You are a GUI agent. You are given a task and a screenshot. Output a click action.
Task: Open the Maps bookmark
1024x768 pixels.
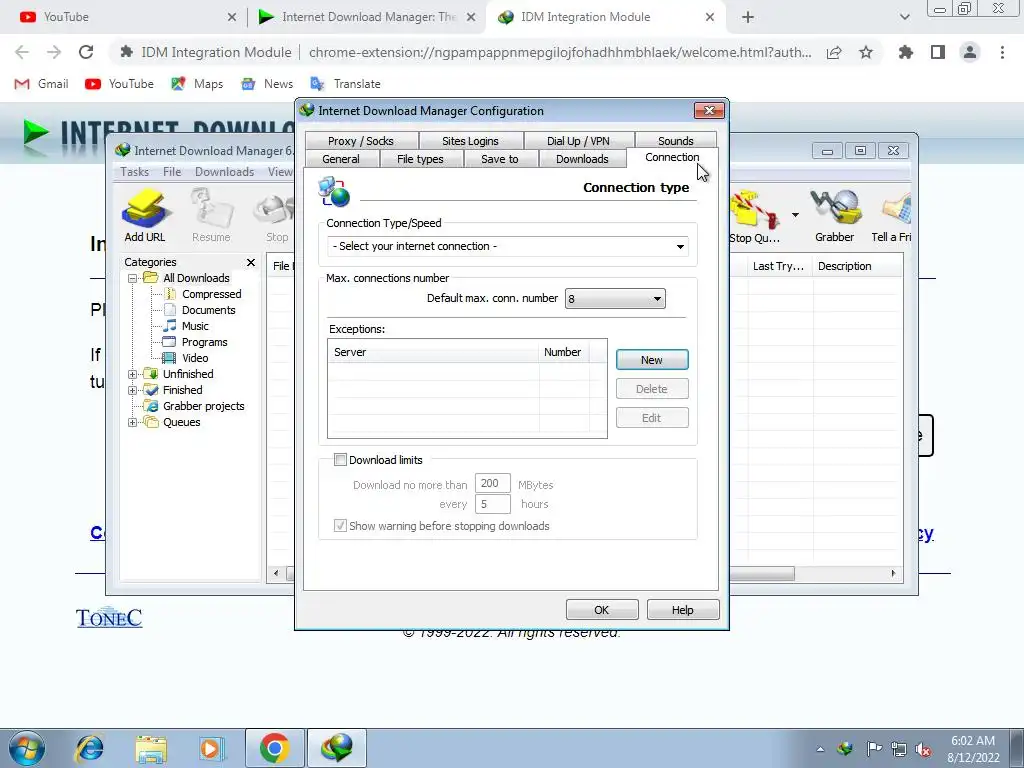197,84
